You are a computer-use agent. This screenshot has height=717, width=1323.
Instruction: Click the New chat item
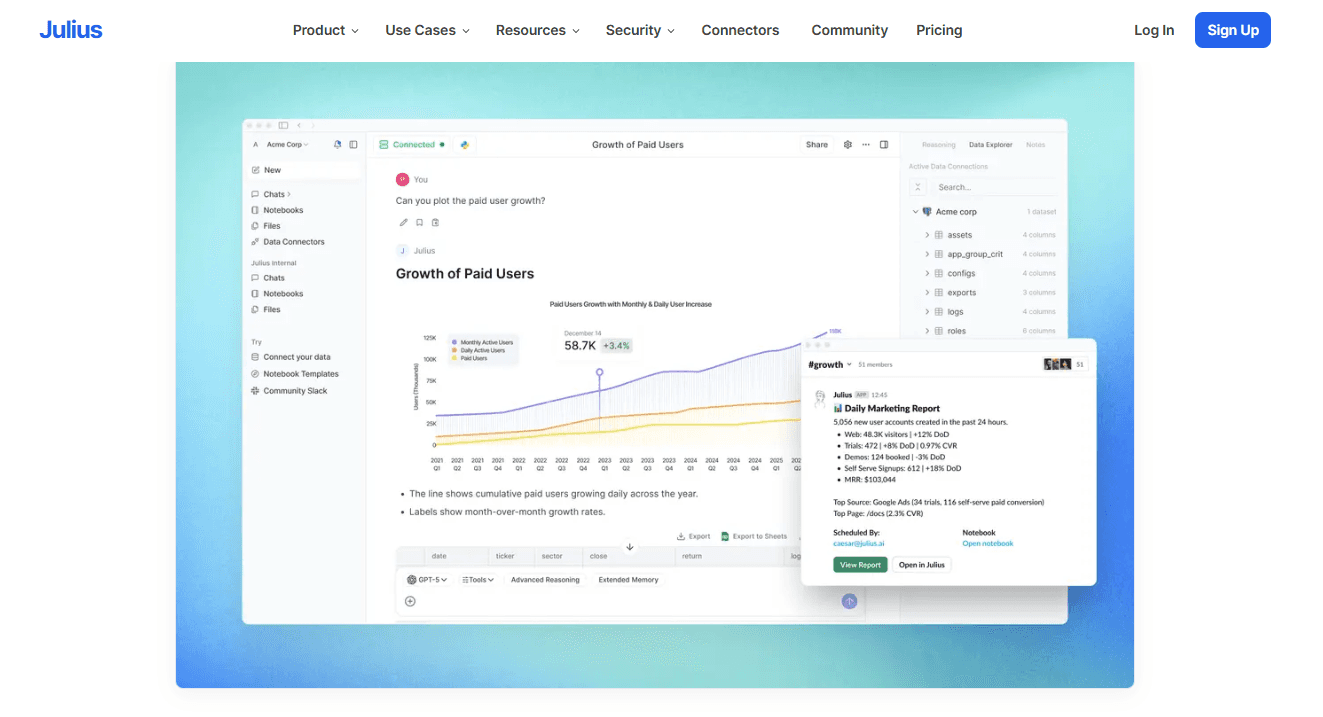pos(305,170)
